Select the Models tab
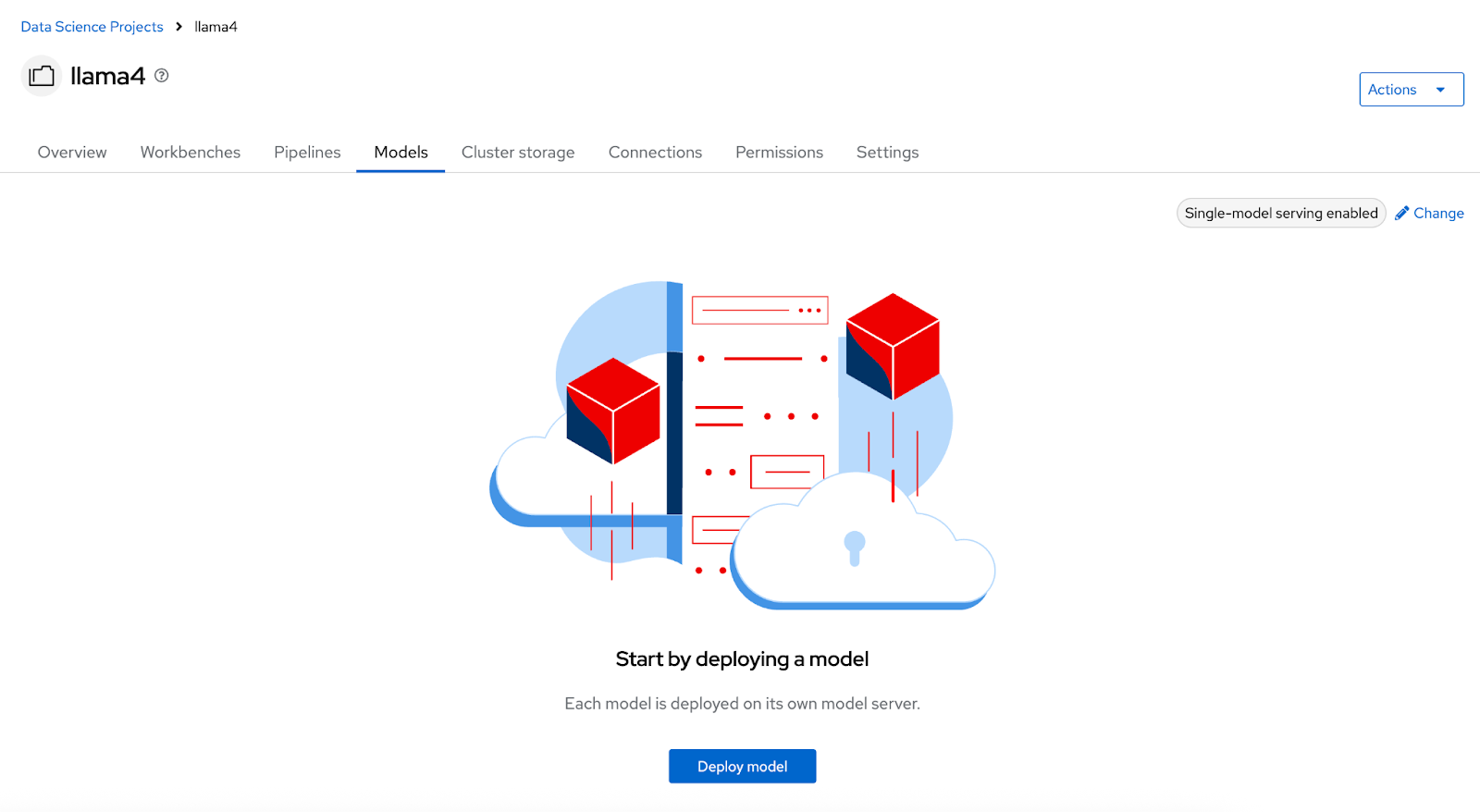 (401, 153)
